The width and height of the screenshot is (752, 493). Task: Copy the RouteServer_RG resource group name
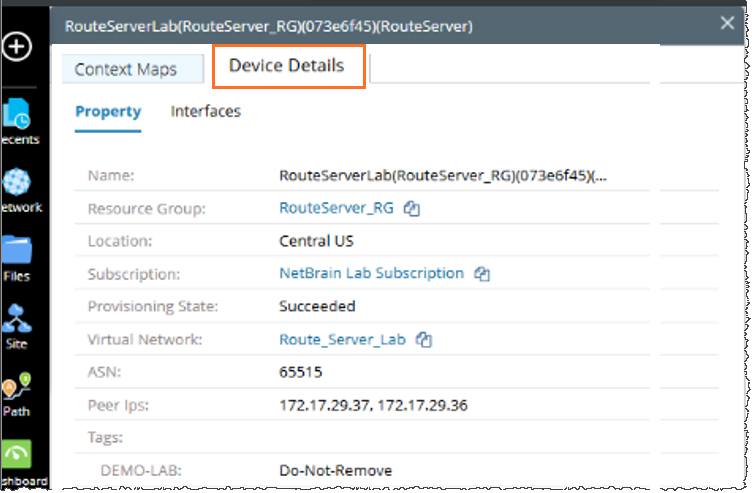click(411, 209)
